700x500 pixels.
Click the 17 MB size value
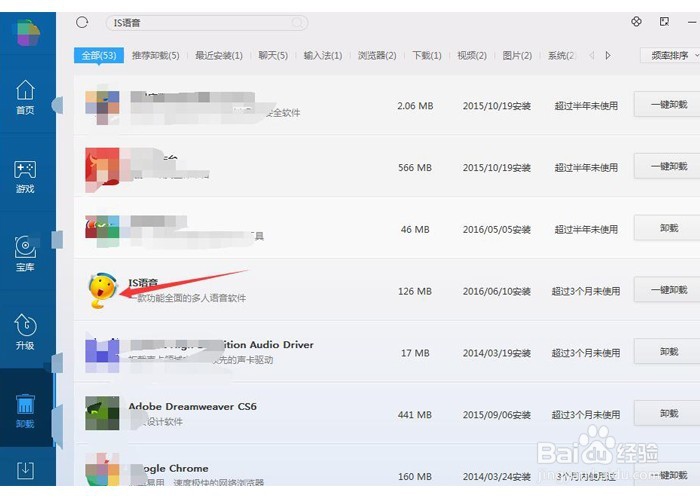tap(415, 353)
